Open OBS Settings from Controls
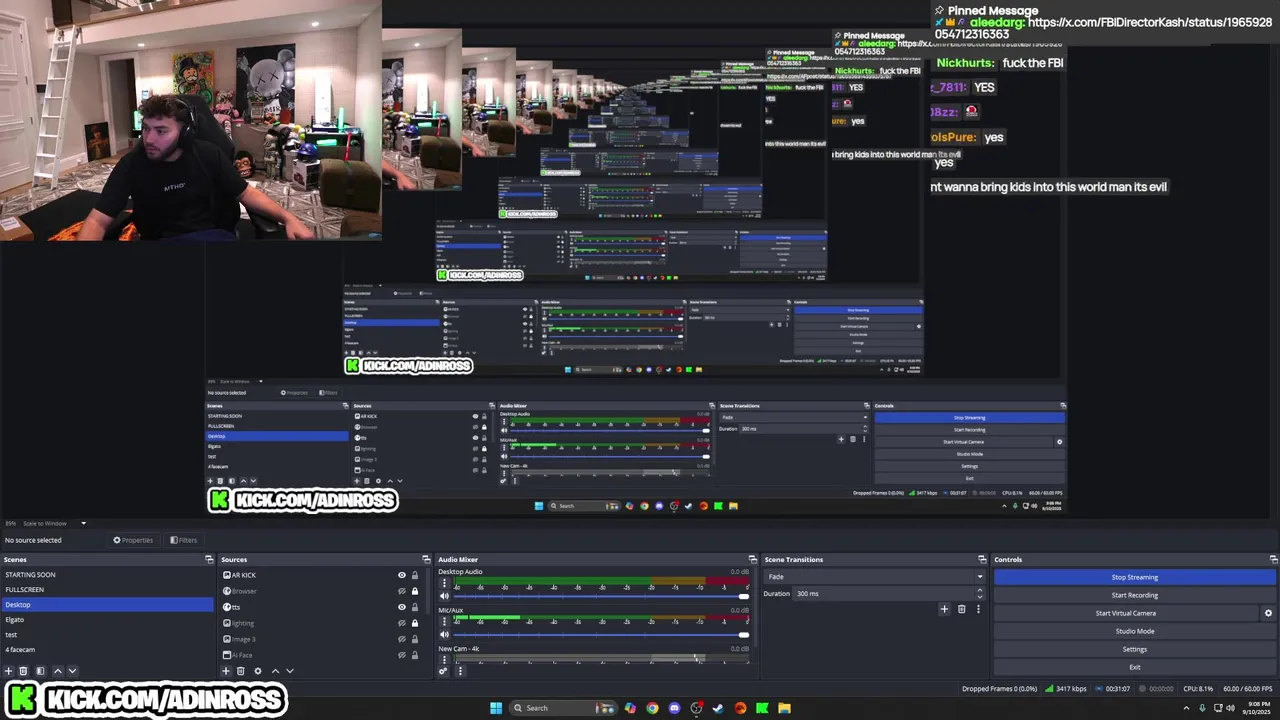 pyautogui.click(x=1135, y=649)
